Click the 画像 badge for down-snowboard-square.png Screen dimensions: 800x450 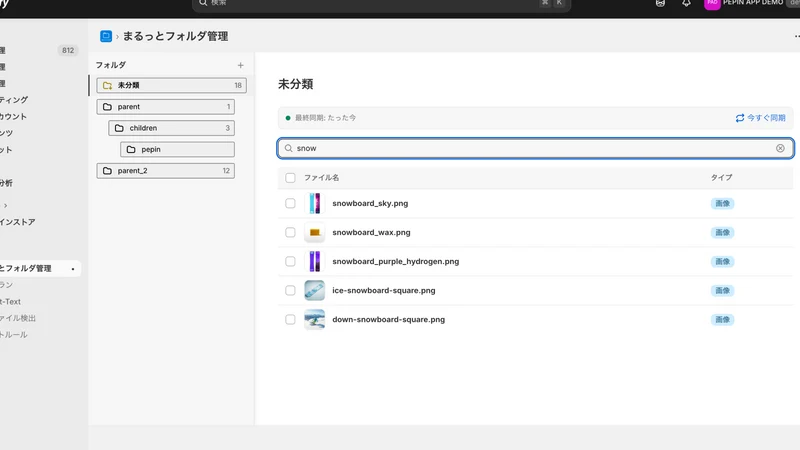pos(722,319)
